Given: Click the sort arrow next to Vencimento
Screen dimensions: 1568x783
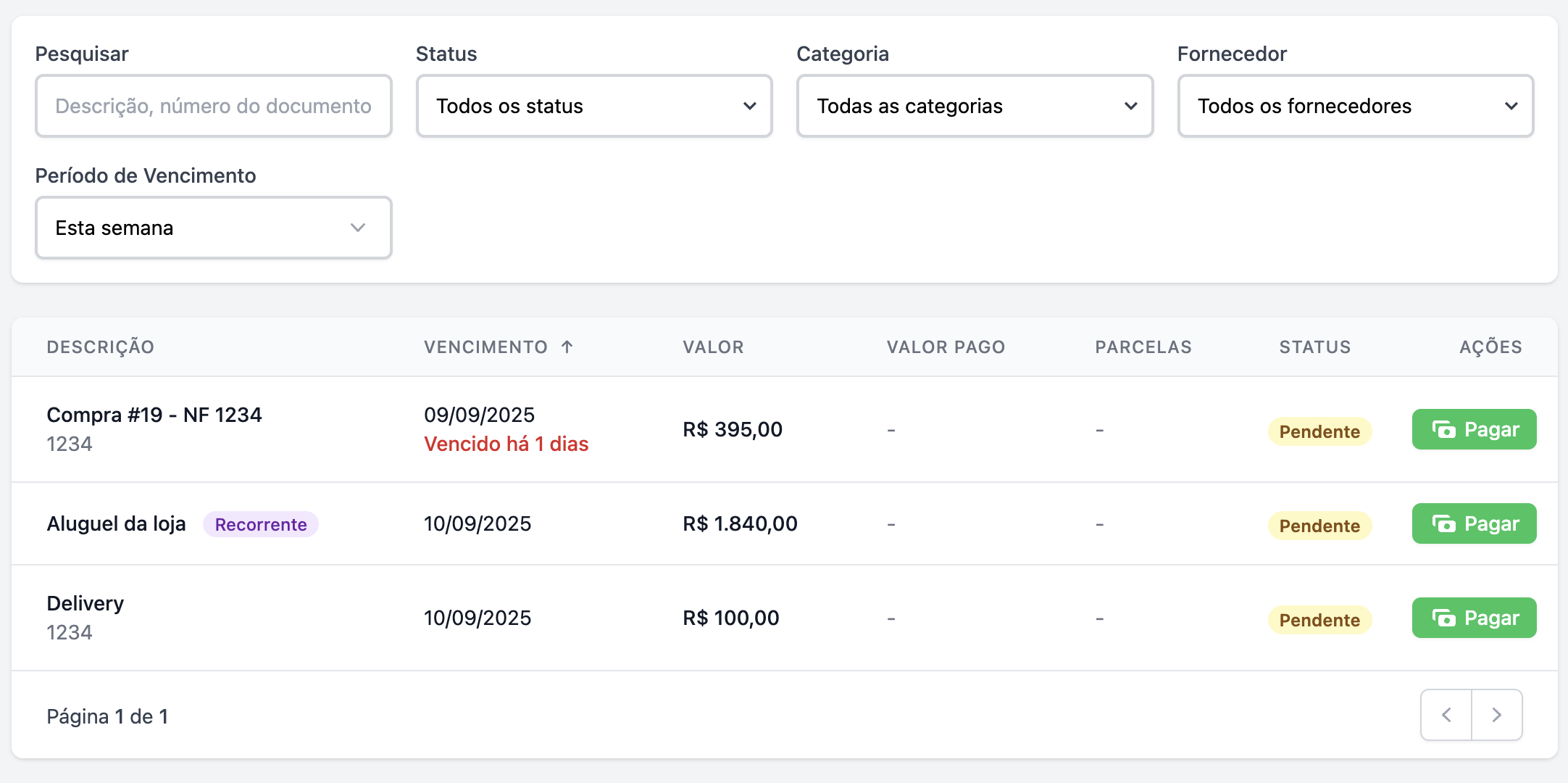Looking at the screenshot, I should [x=567, y=347].
